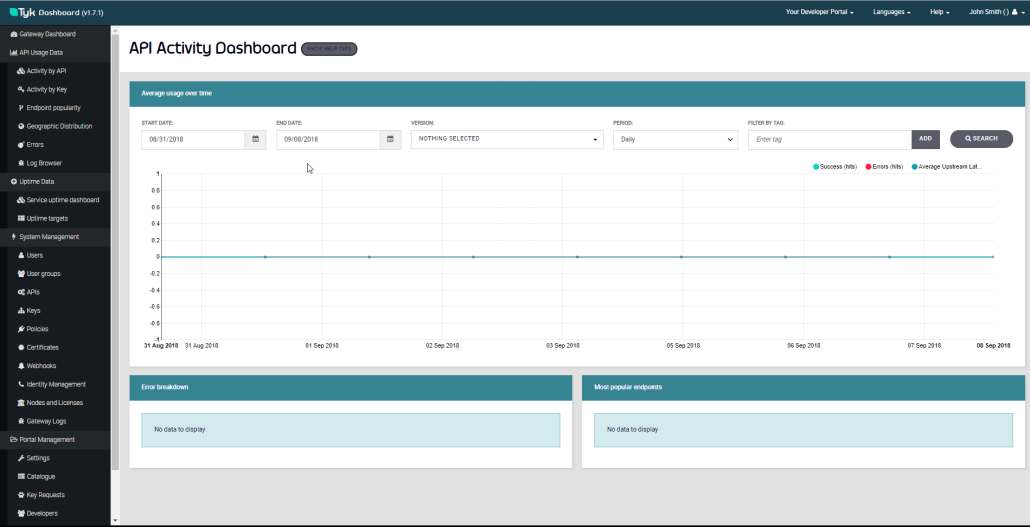Open the Log Browser sidebar item
The width and height of the screenshot is (1030, 527).
coord(43,163)
